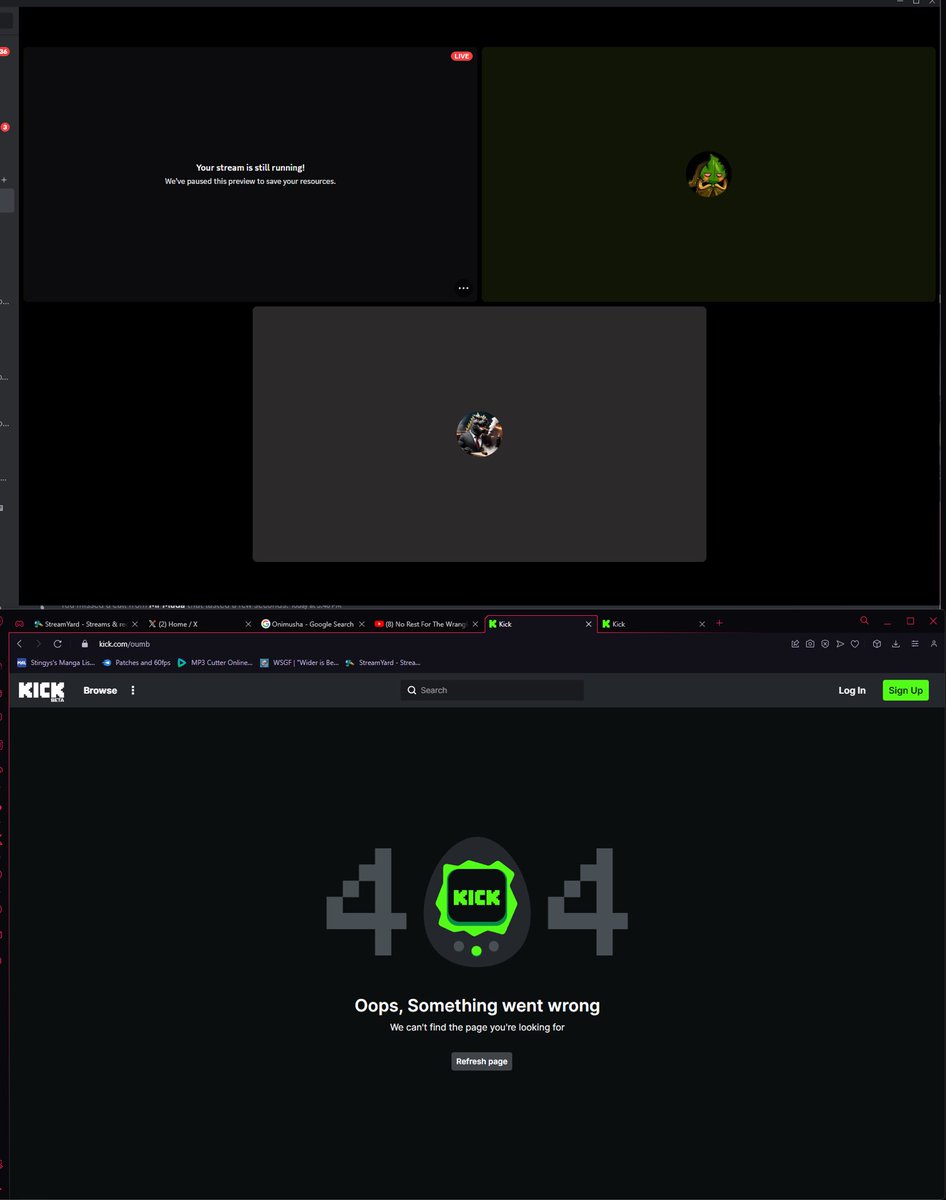
Task: Open the WSGF Wider is Better bookmark
Action: pyautogui.click(x=299, y=663)
